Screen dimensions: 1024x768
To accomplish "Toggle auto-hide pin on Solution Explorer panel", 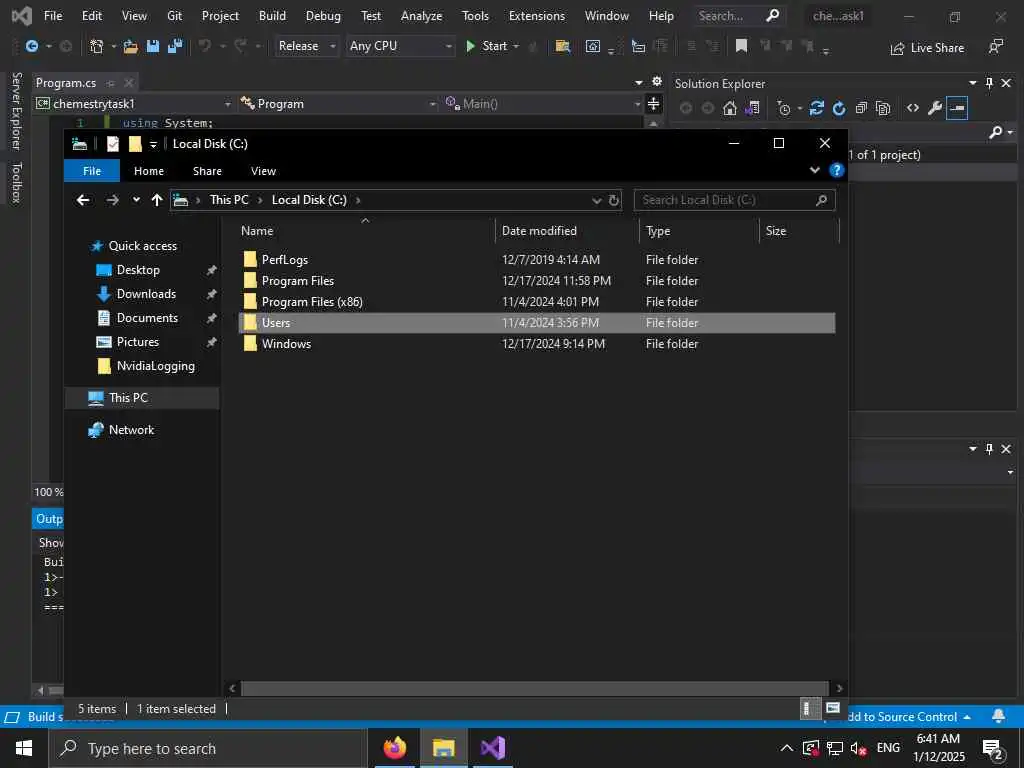I will coord(989,83).
